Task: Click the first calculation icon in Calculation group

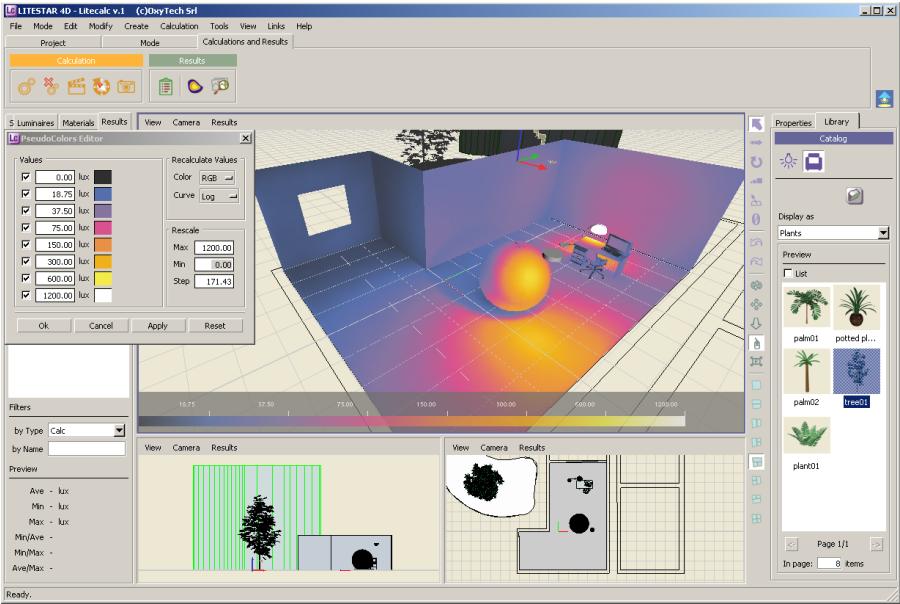Action: coord(23,87)
